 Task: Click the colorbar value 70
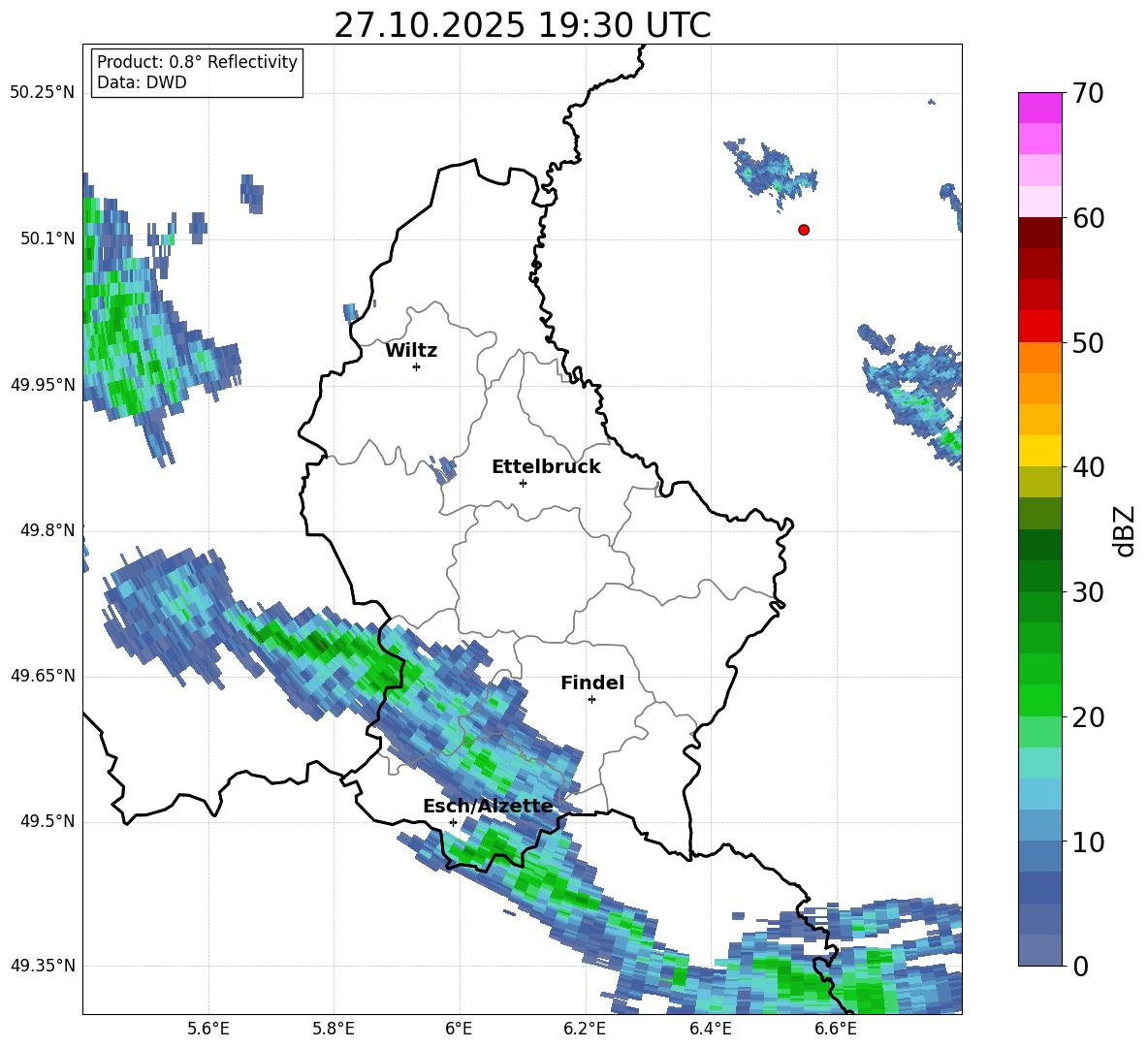1088,93
